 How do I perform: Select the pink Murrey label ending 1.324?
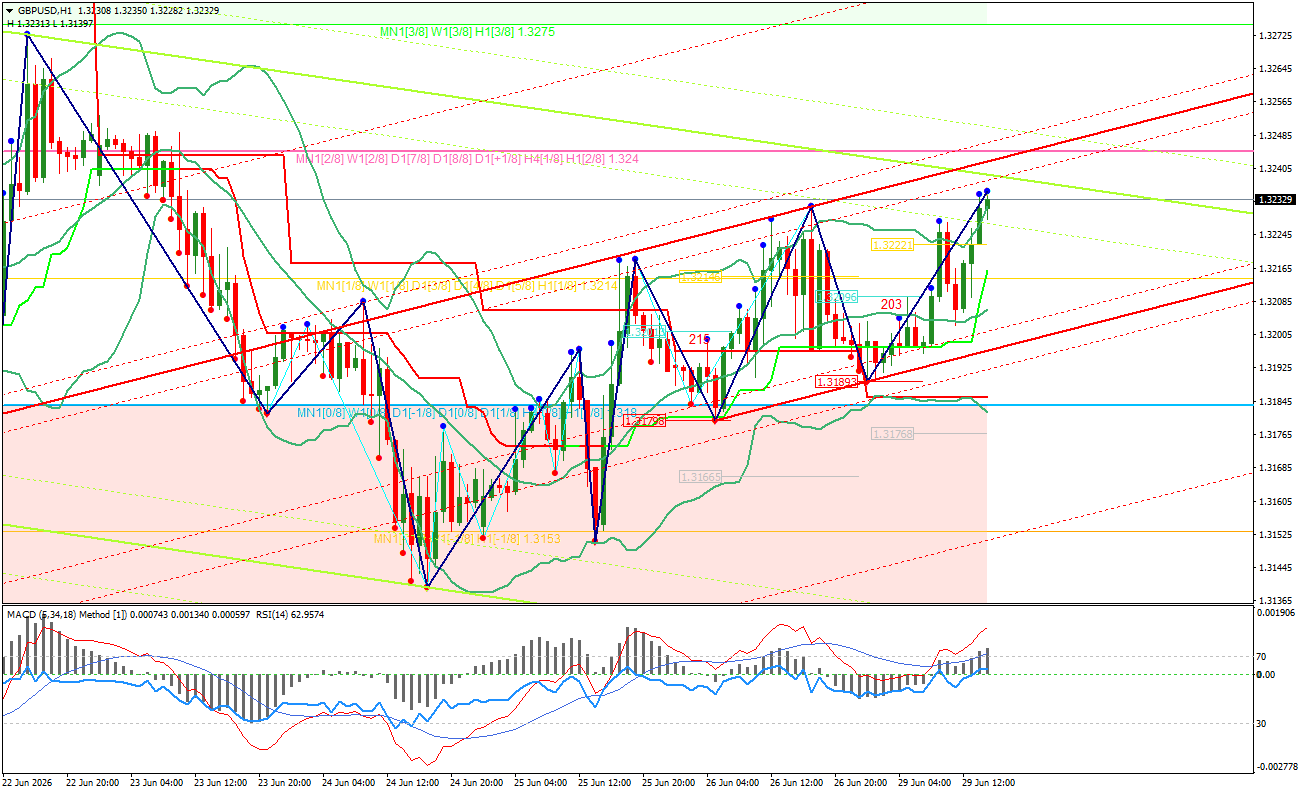pos(467,159)
